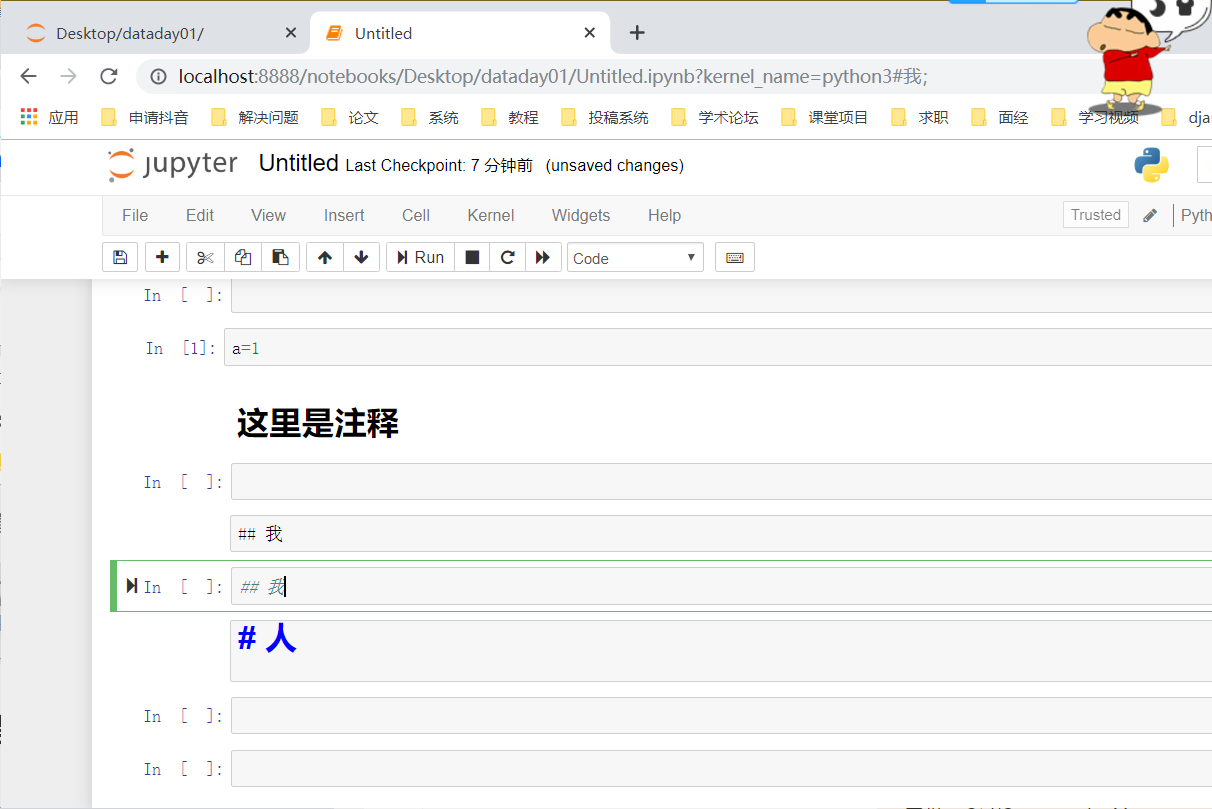Click the Trusted notebook status button
Screen dimensions: 1212x809
1095,215
